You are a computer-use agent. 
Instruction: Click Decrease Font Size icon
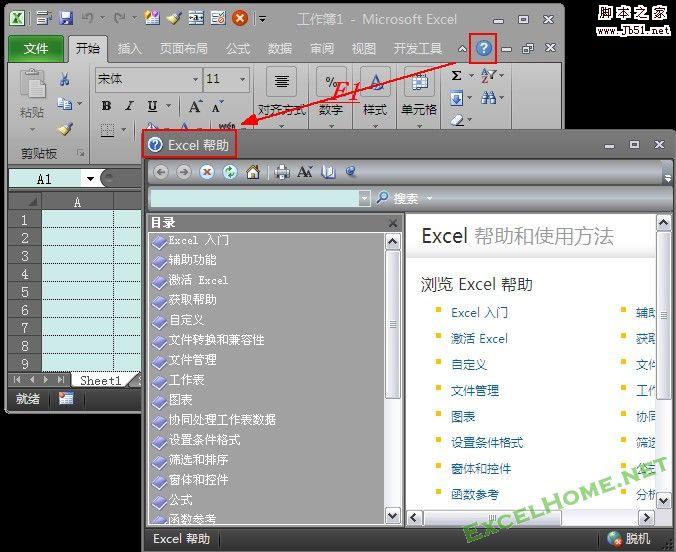[217, 106]
